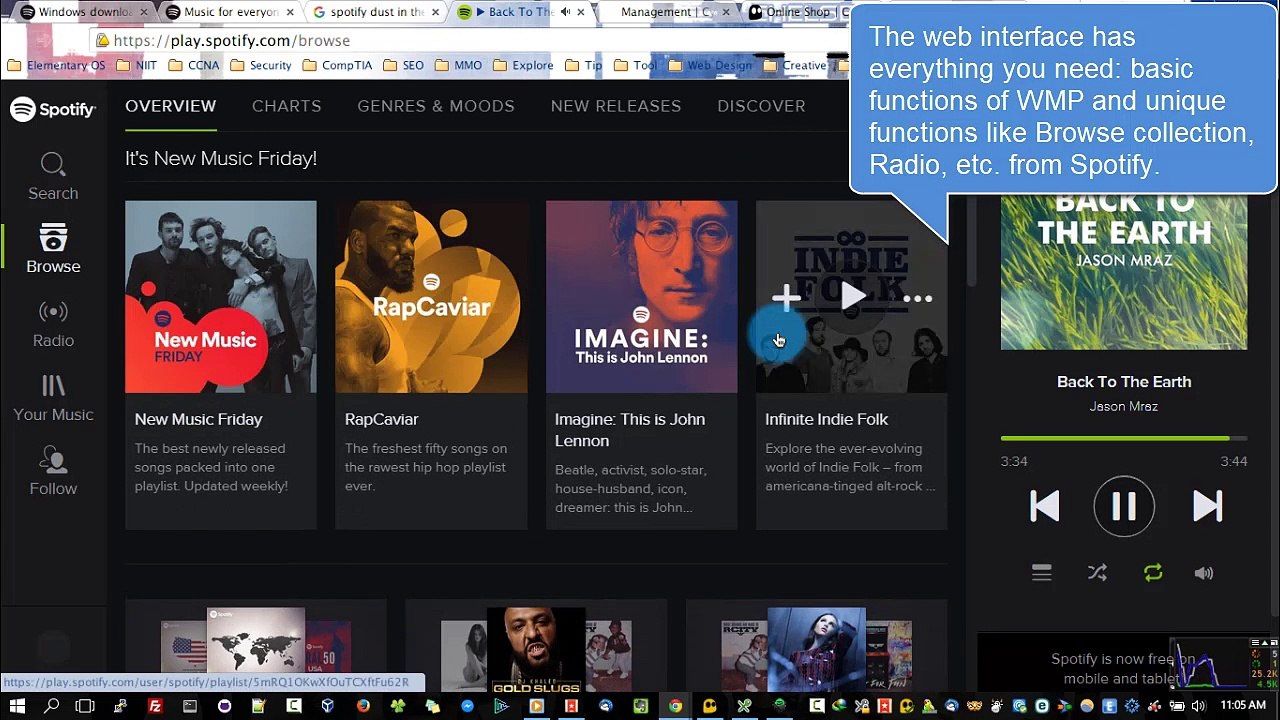Click the Chrome icon on the taskbar
Viewport: 1280px width, 720px height.
click(676, 706)
